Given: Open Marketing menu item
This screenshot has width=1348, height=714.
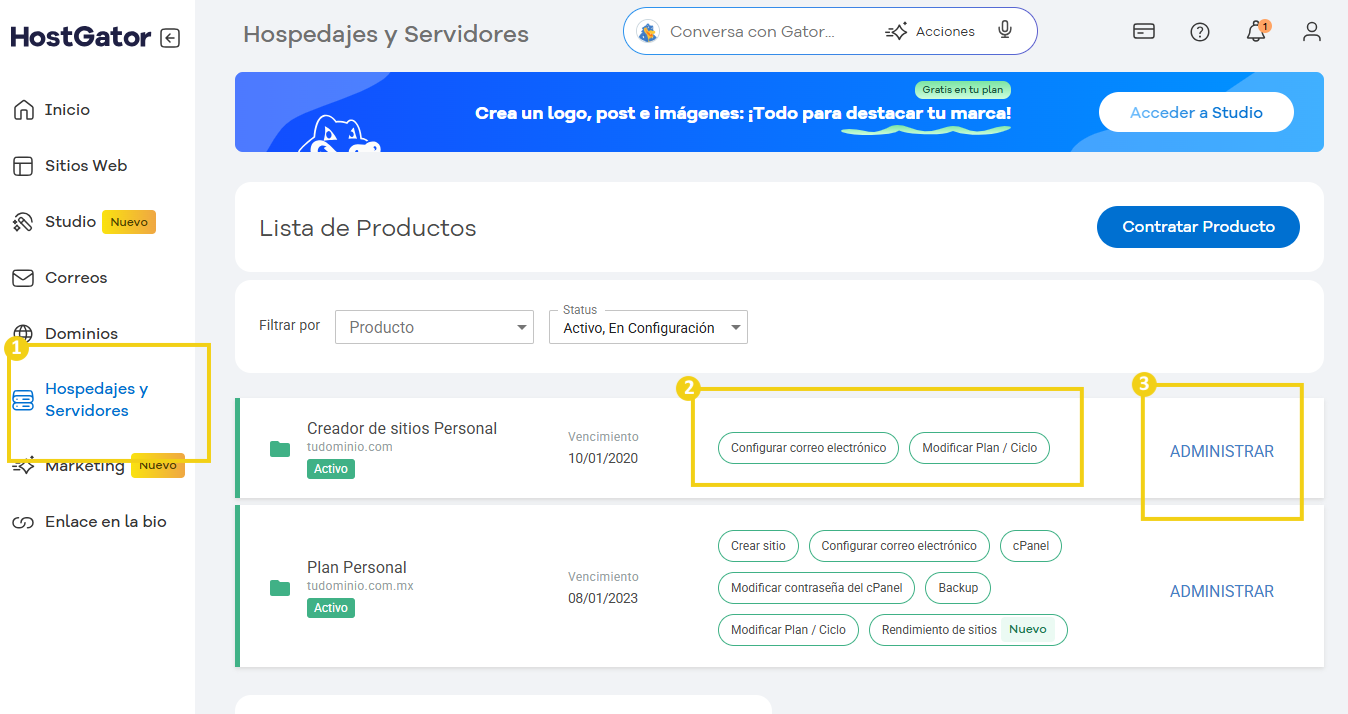Looking at the screenshot, I should pyautogui.click(x=85, y=466).
